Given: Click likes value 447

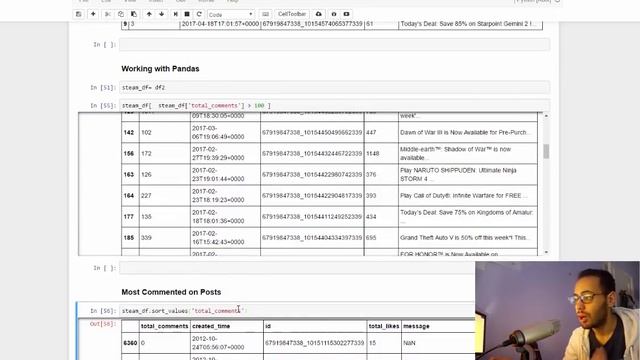Looking at the screenshot, I should (371, 132).
